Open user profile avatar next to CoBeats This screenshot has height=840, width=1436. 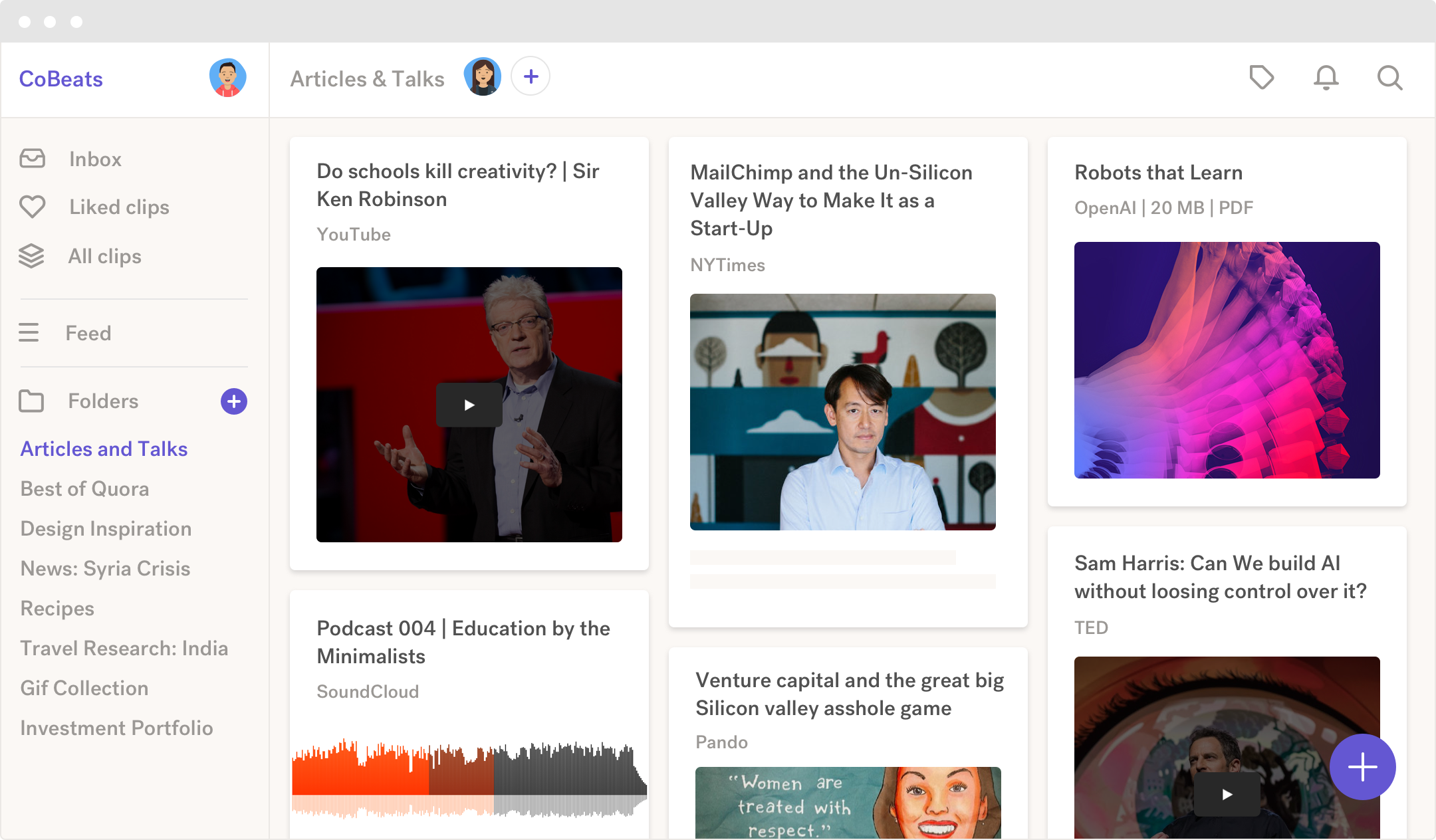click(227, 78)
